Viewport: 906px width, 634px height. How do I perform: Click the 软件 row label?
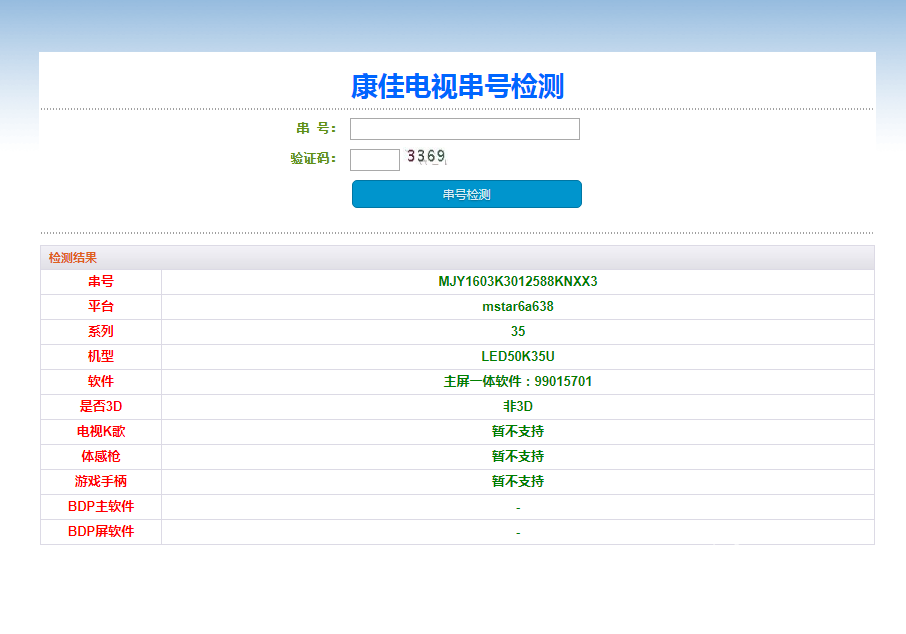[x=101, y=381]
